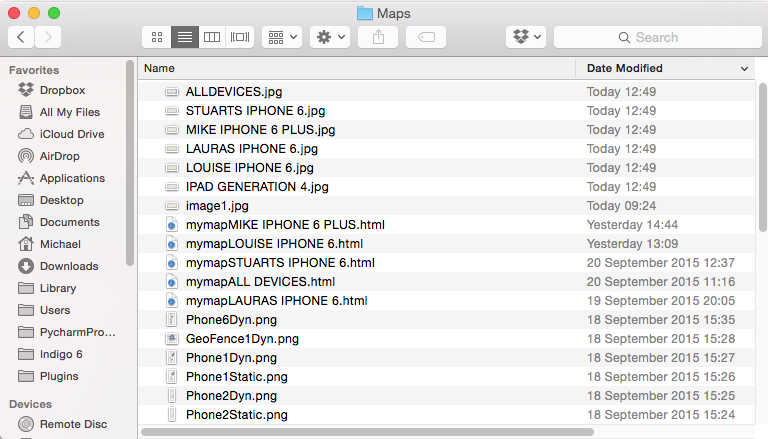Open the Action gear menu
Viewport: 768px width, 439px height.
pos(330,37)
